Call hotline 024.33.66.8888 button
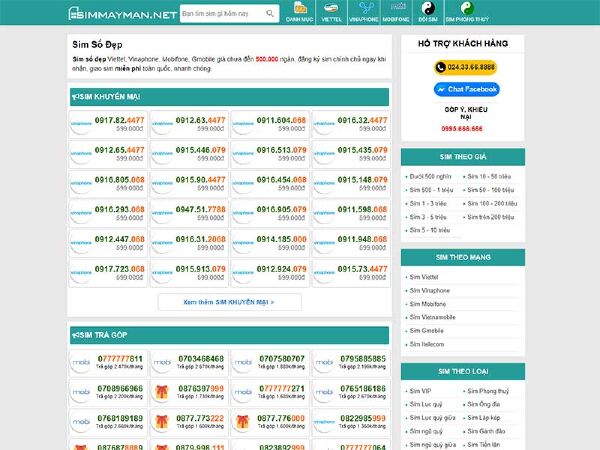The height and width of the screenshot is (450, 600). [465, 67]
